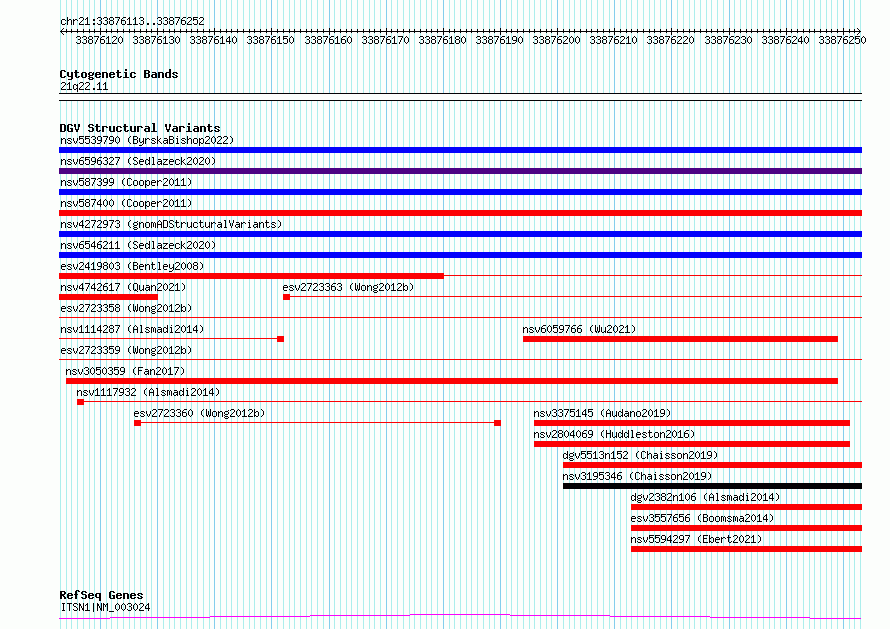This screenshot has height=629, width=890.
Task: Open nsv4742617 (Quan2021) label
Action: coord(123,287)
